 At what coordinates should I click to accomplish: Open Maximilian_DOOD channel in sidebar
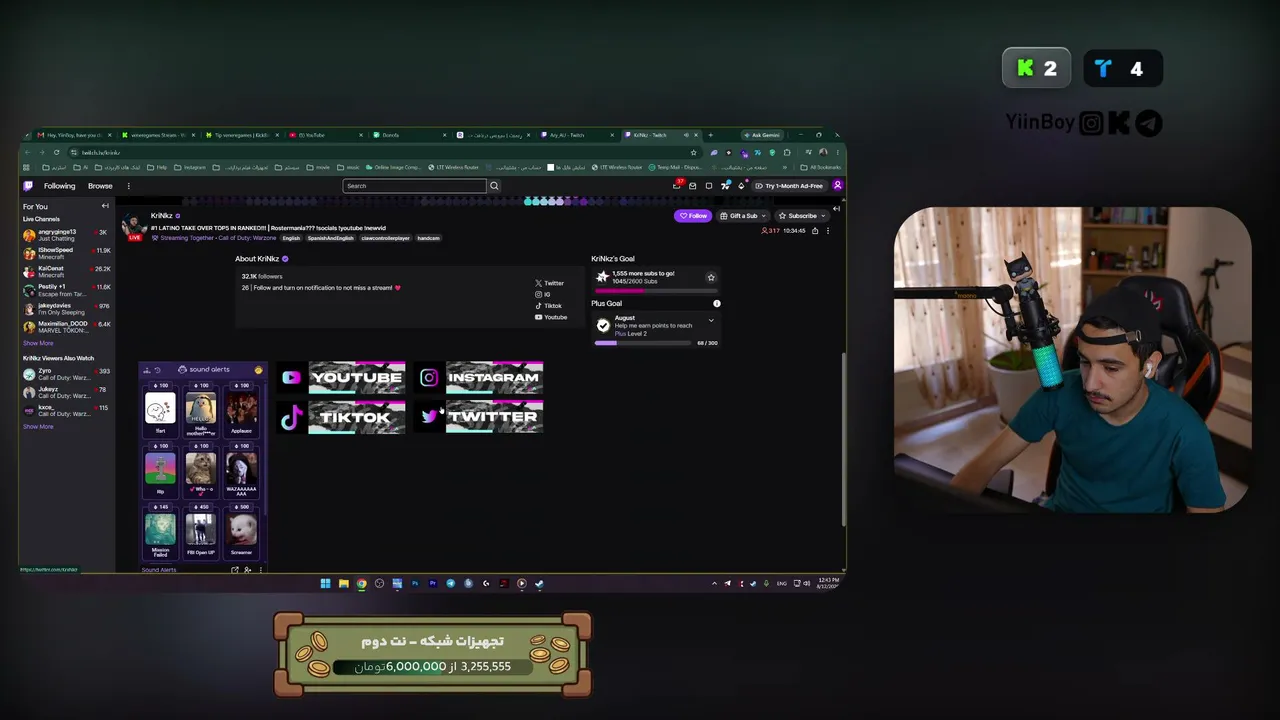click(x=66, y=327)
